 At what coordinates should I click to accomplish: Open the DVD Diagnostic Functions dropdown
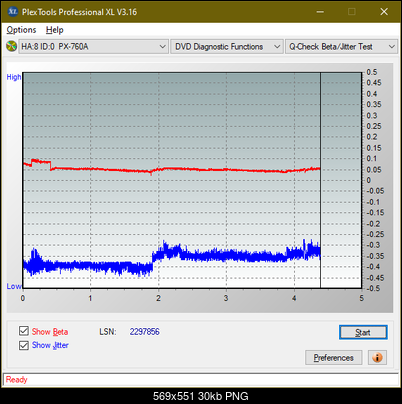click(x=227, y=47)
